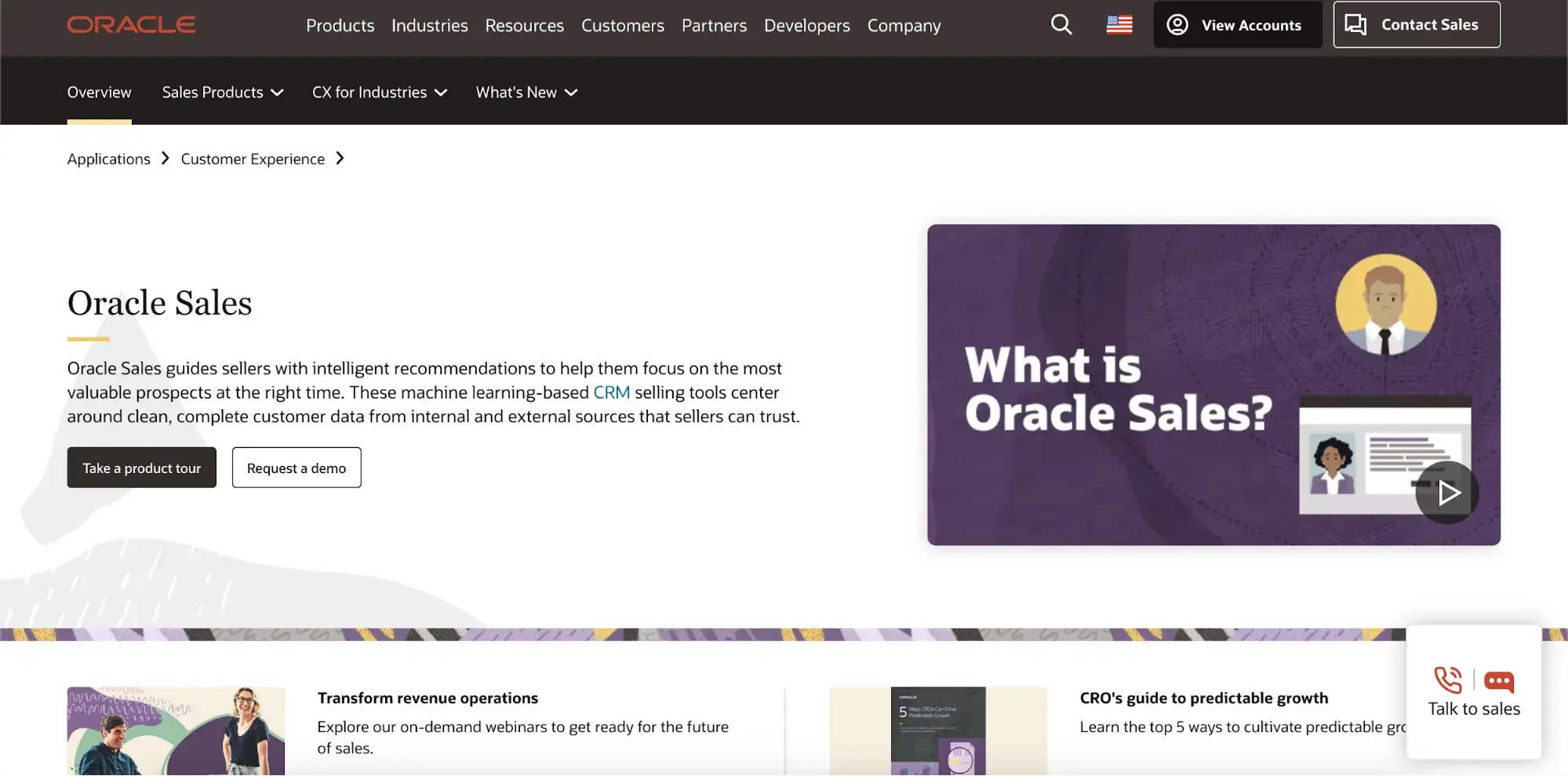Click Take a product tour
The height and width of the screenshot is (776, 1568).
pos(141,468)
